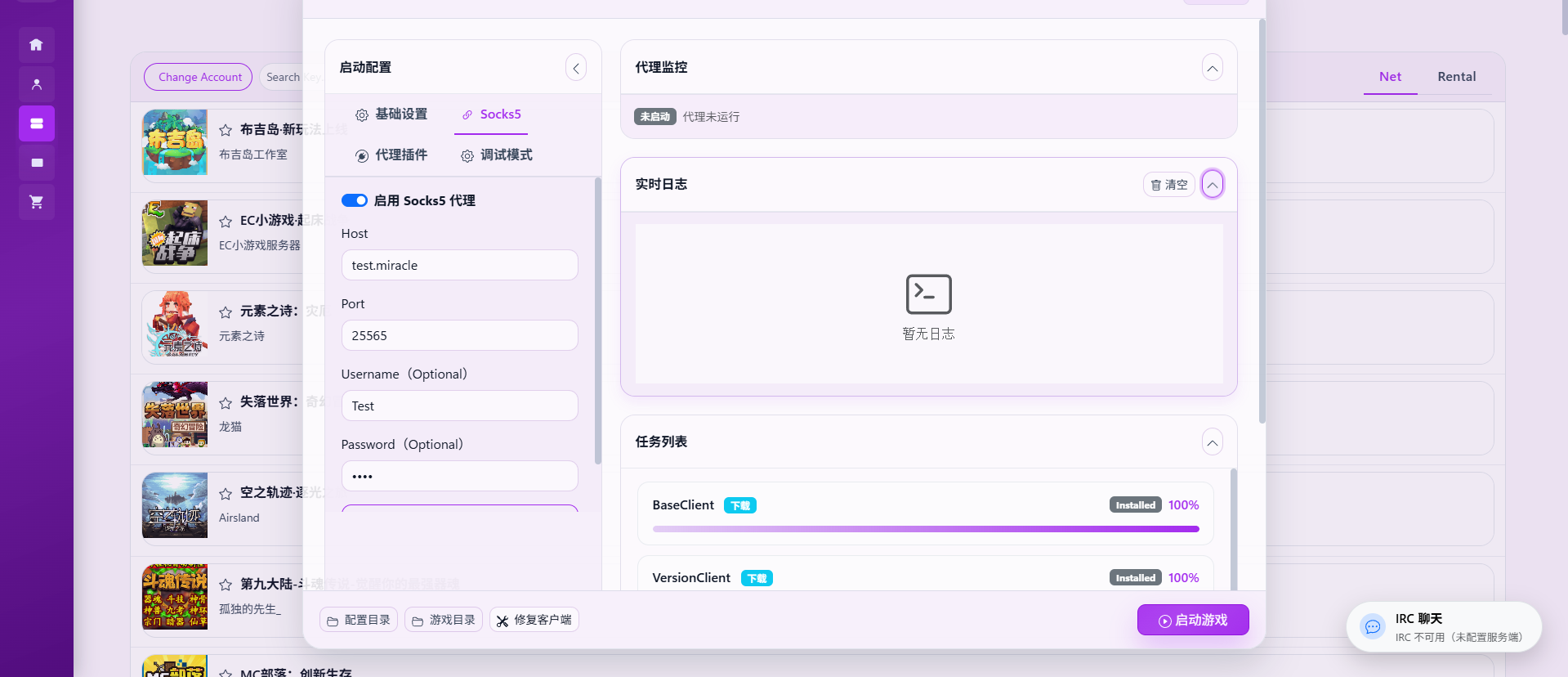Collapse the 任务列表 section
The width and height of the screenshot is (1568, 677).
click(1213, 442)
